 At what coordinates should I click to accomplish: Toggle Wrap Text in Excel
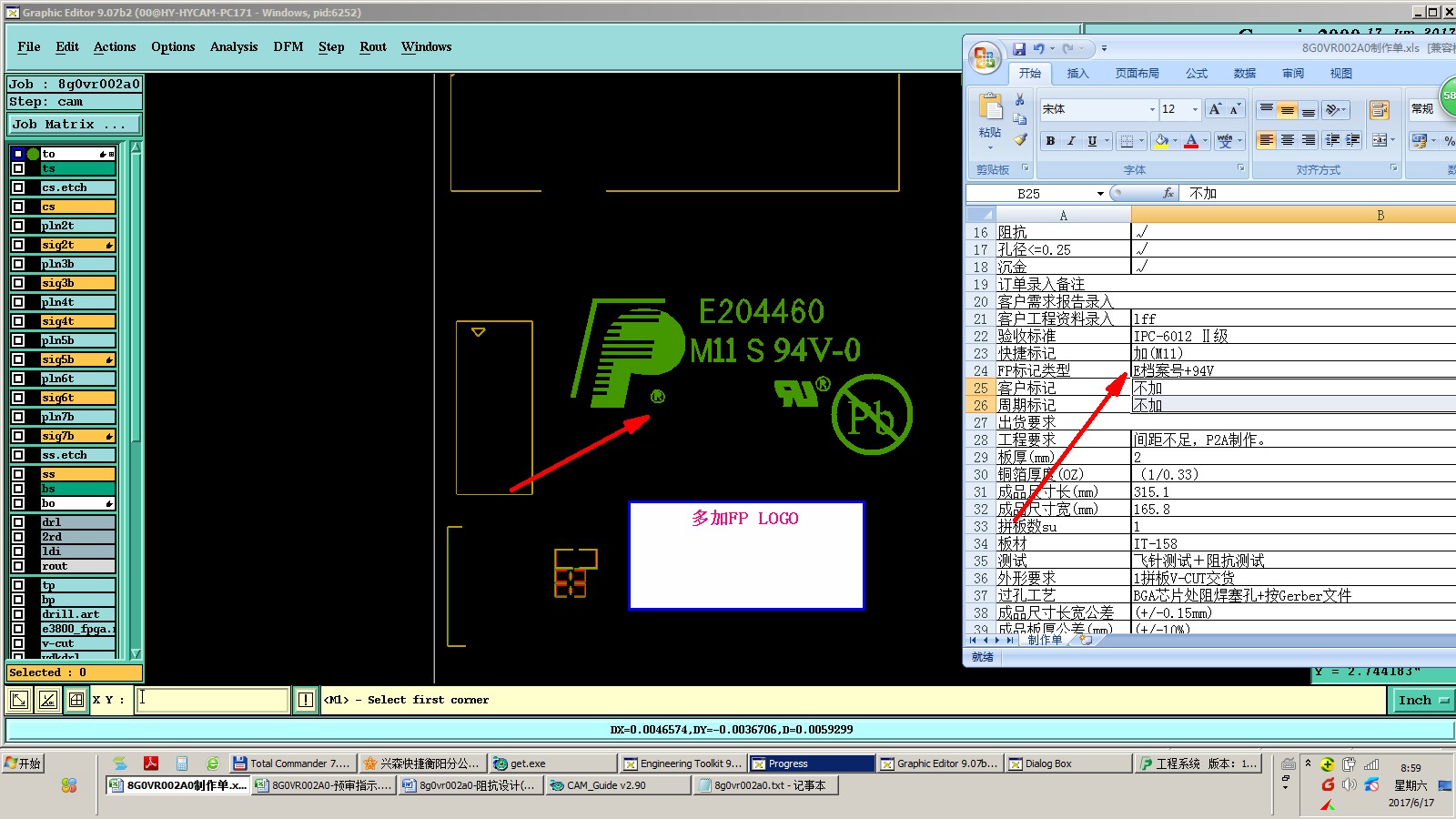pos(1380,109)
